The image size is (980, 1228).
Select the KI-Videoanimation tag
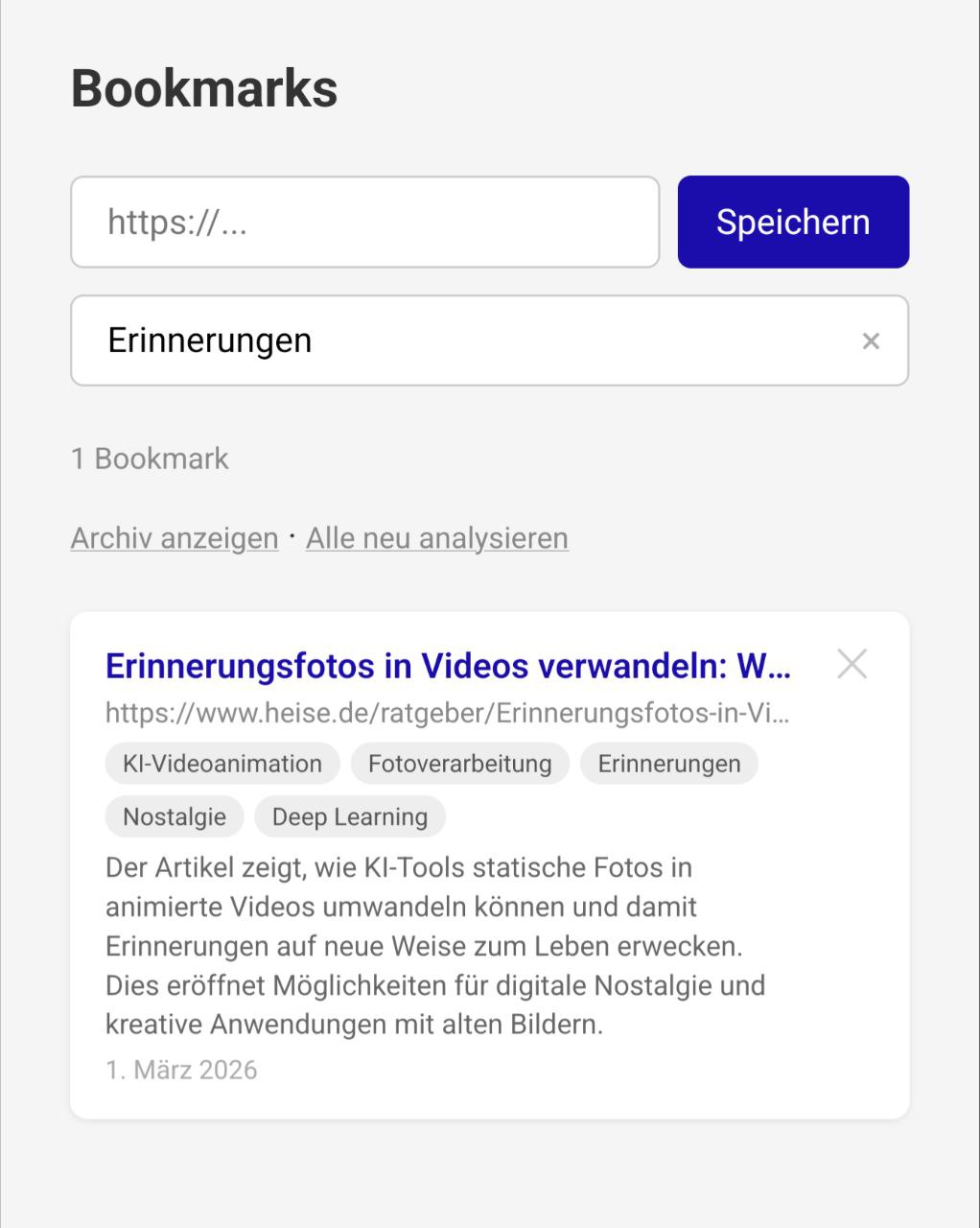coord(222,763)
